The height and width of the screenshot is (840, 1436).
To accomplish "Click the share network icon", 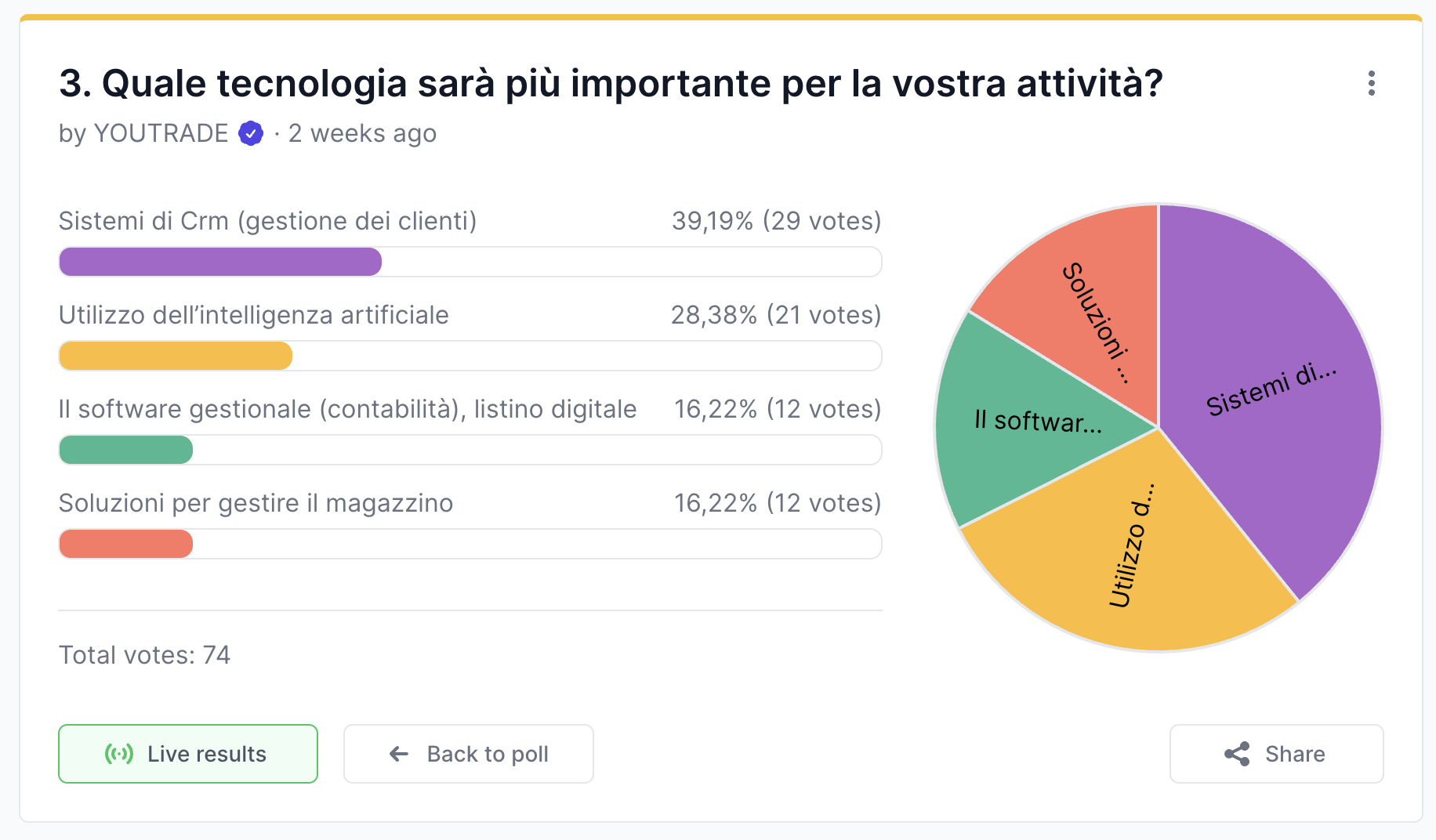I will 1237,754.
